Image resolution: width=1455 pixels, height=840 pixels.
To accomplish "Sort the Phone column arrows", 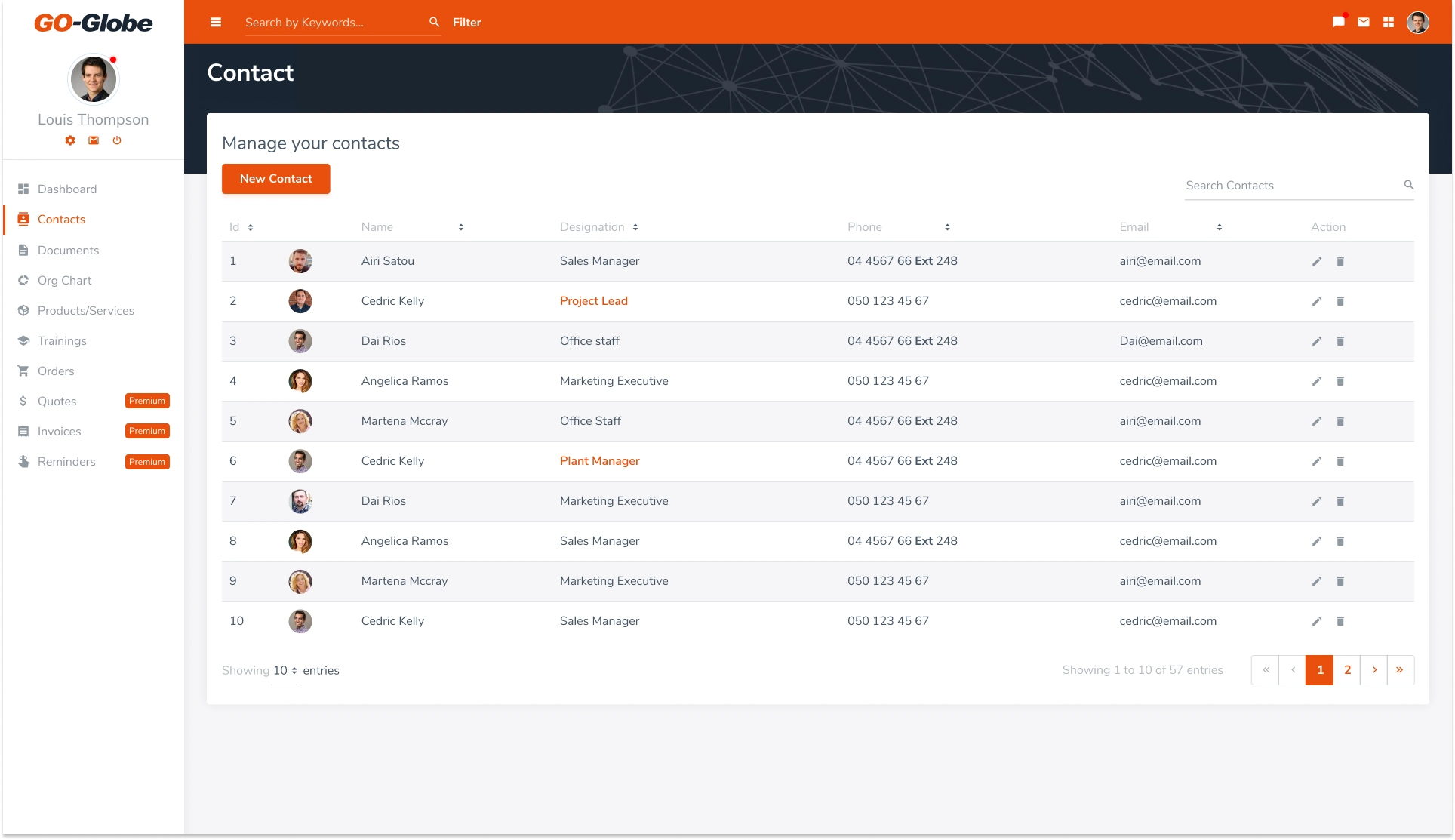I will (947, 227).
